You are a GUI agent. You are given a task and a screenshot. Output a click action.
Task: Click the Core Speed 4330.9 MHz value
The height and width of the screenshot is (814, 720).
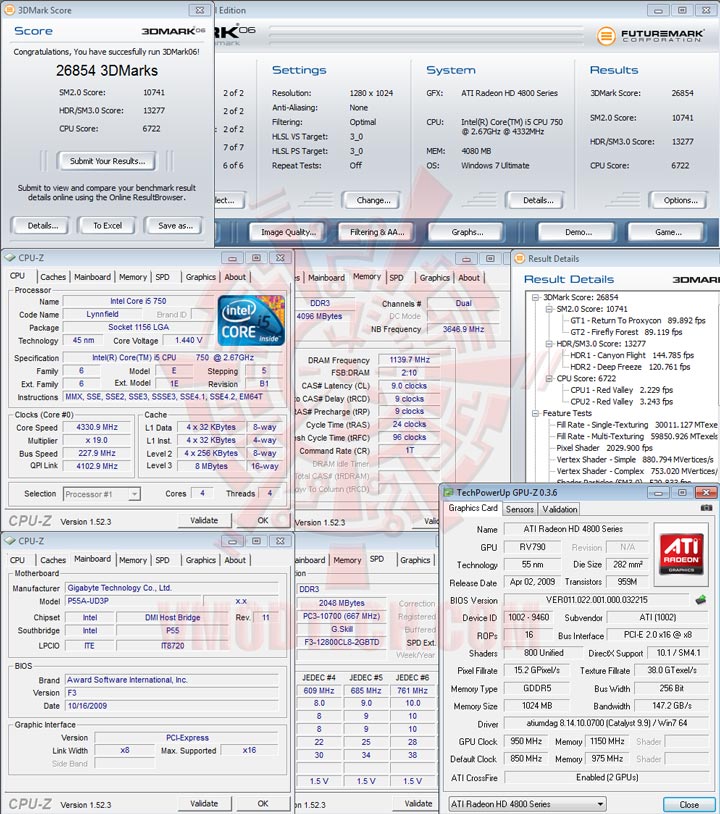coord(97,427)
